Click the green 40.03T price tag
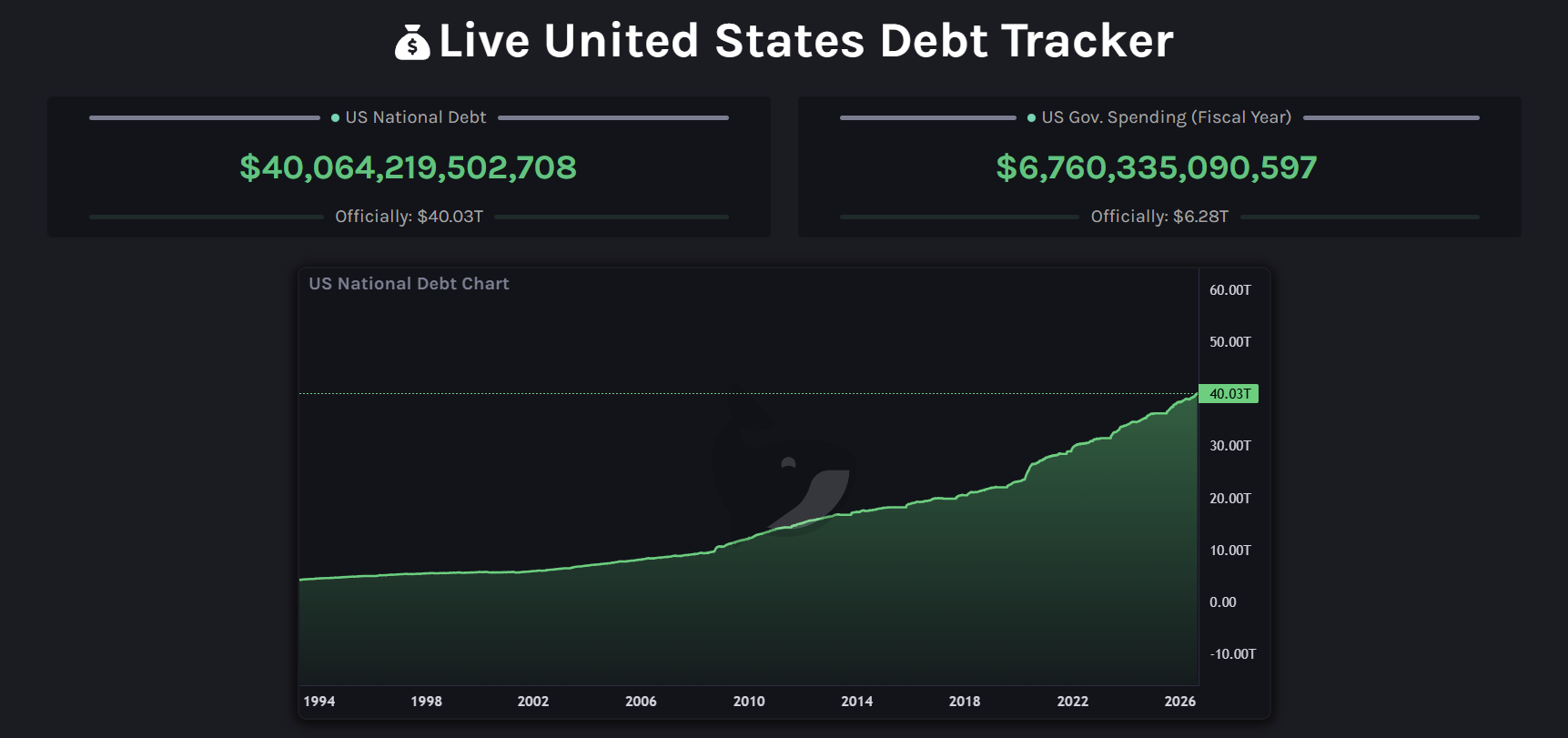1568x738 pixels. (1229, 394)
